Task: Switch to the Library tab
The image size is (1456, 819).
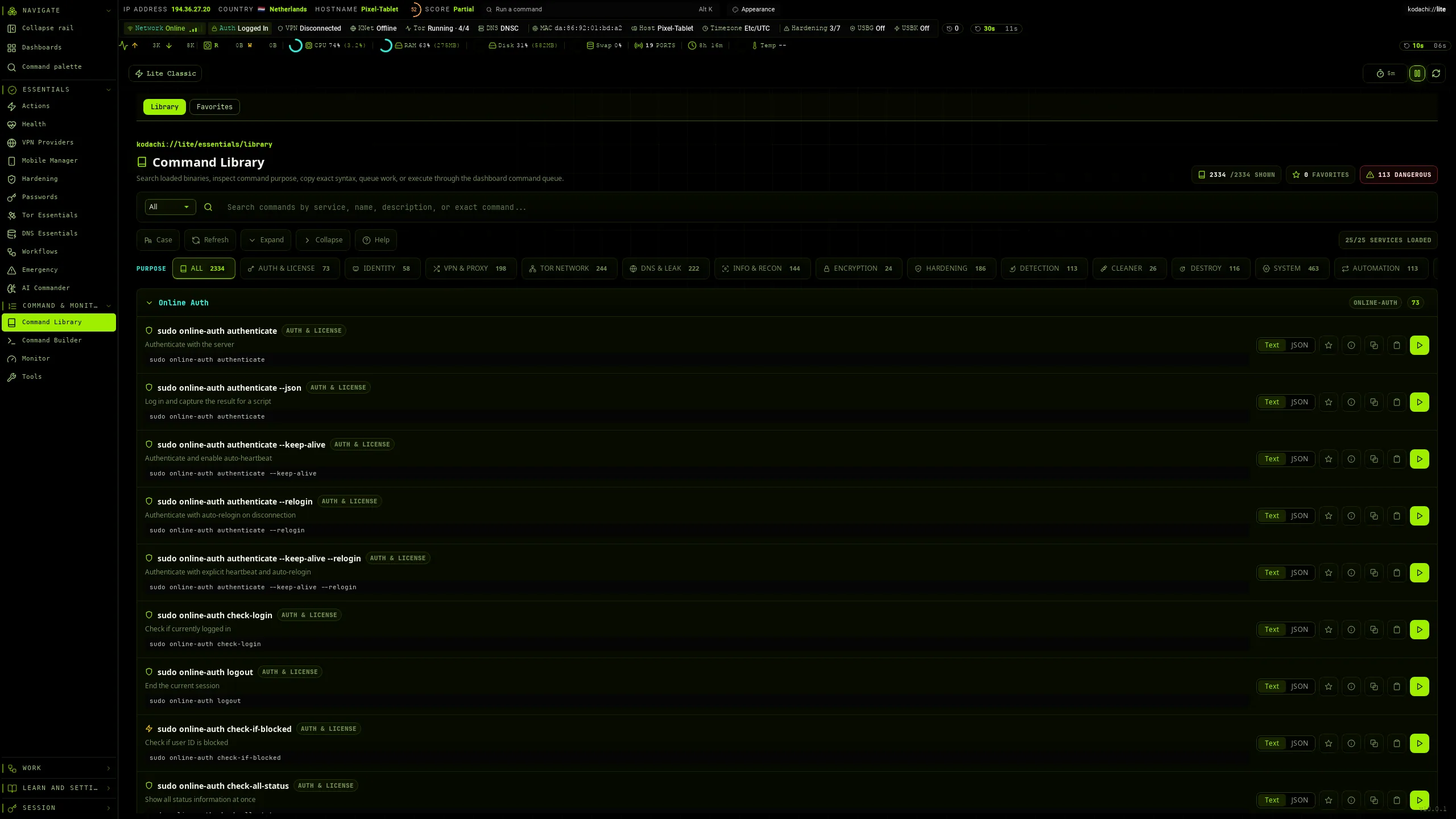Action: pos(164,107)
